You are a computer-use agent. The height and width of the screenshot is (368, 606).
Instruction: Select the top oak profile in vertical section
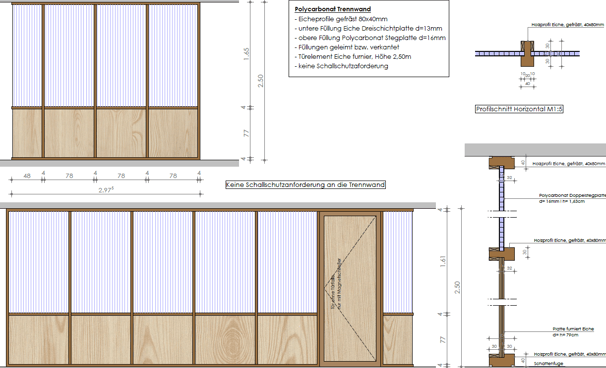(x=502, y=163)
